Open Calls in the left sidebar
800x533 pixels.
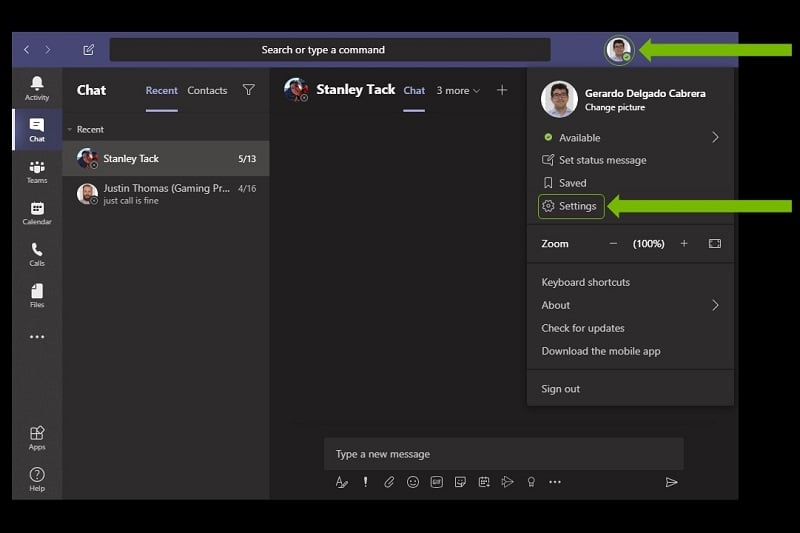pyautogui.click(x=37, y=254)
